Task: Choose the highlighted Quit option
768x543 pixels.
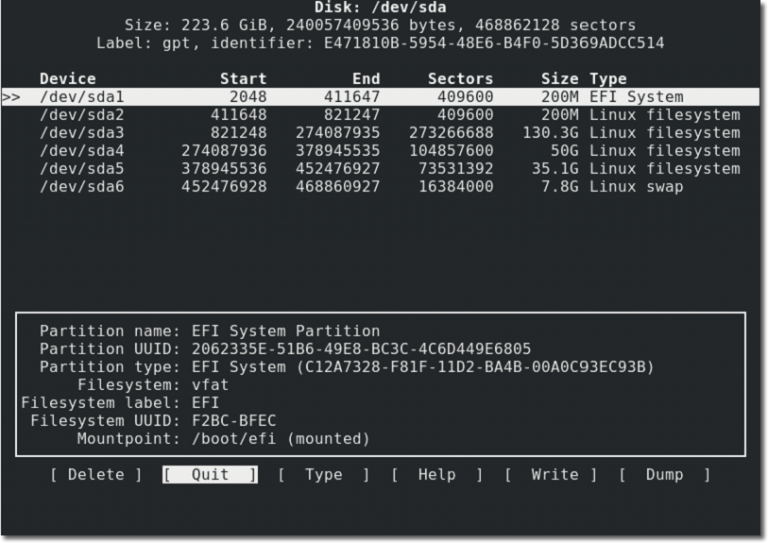Action: point(210,474)
